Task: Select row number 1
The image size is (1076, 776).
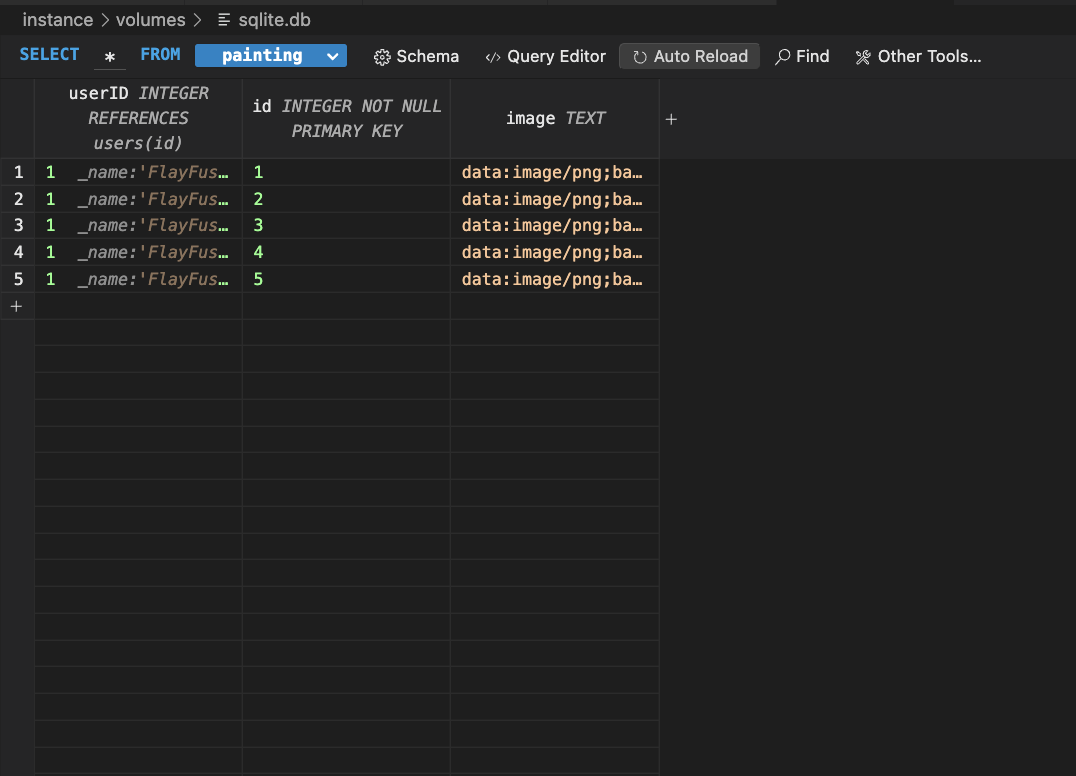Action: click(x=18, y=172)
